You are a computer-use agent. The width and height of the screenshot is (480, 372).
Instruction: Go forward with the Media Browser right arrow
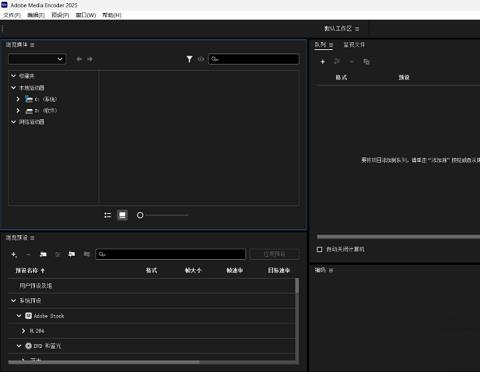[x=90, y=59]
